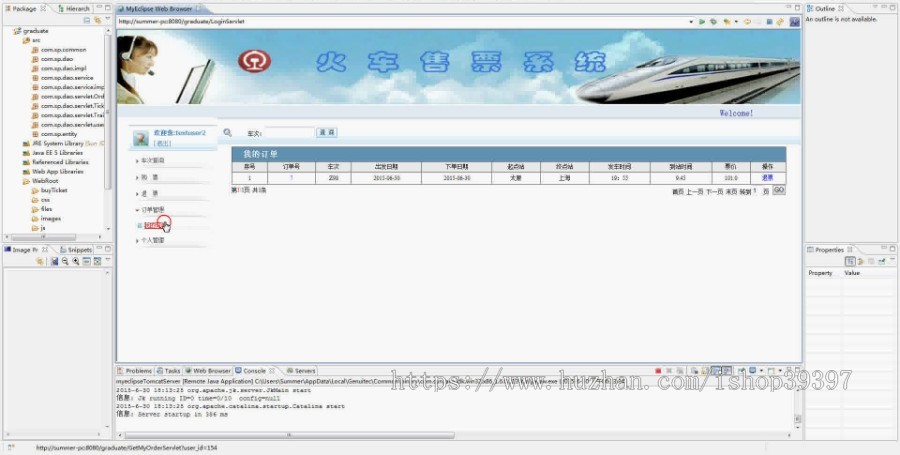Select com.sp.entity package
This screenshot has width=900, height=455.
click(55, 134)
